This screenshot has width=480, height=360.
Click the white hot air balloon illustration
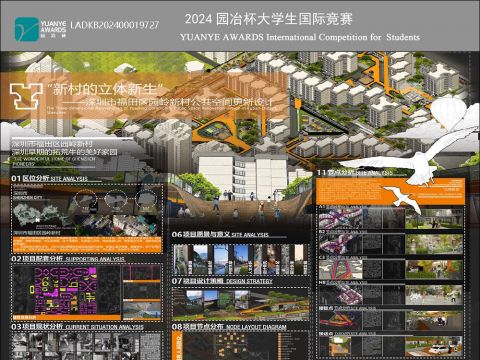[x=448, y=113]
